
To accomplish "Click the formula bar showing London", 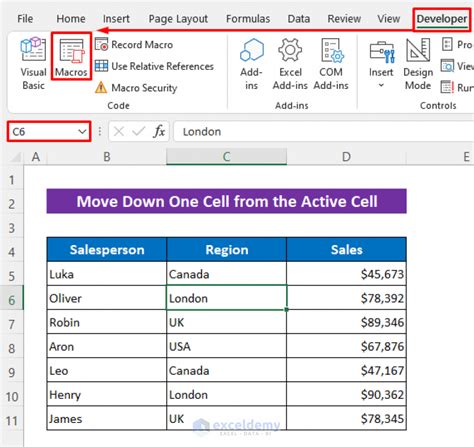I will pos(323,132).
